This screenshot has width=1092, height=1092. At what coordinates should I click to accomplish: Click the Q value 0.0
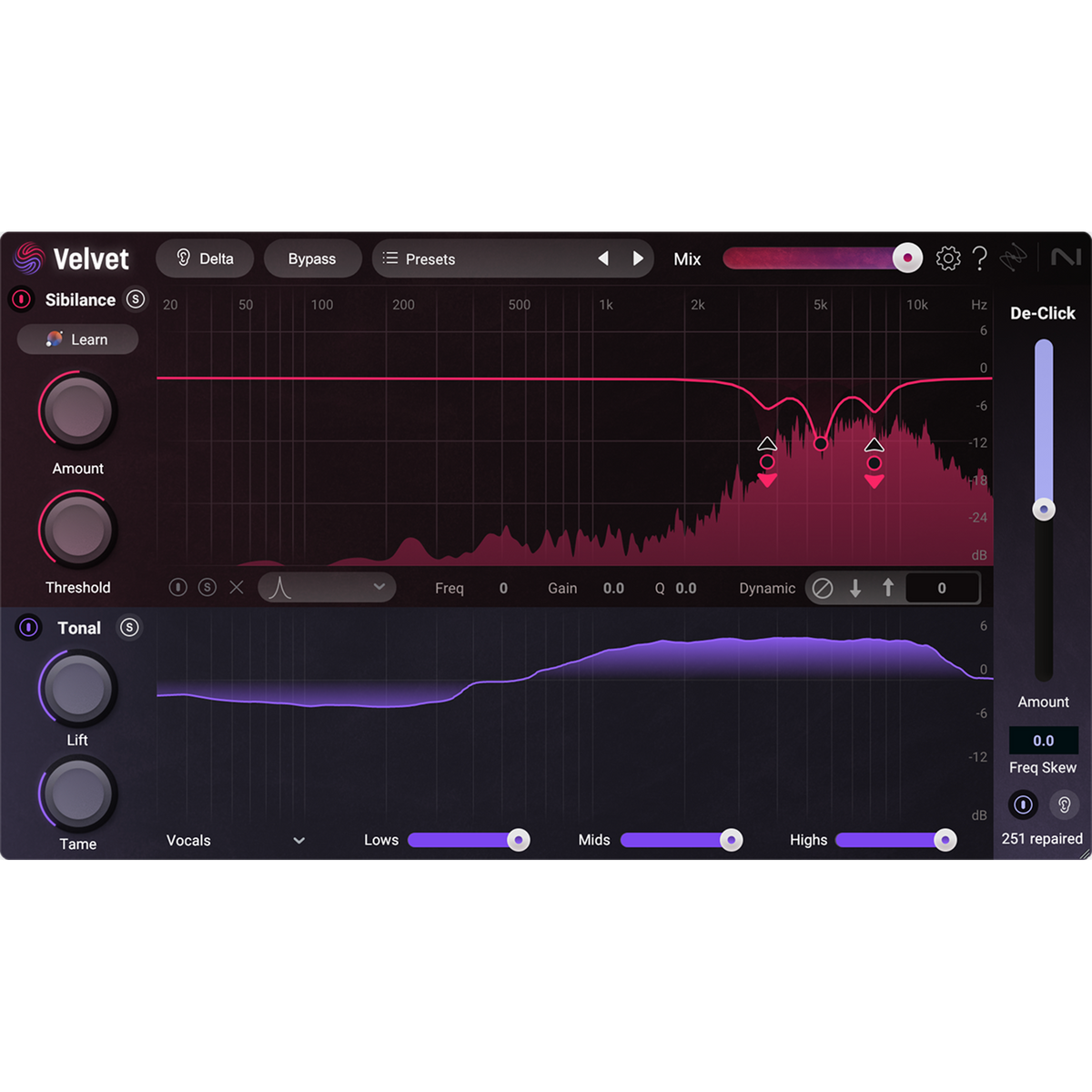tap(685, 589)
